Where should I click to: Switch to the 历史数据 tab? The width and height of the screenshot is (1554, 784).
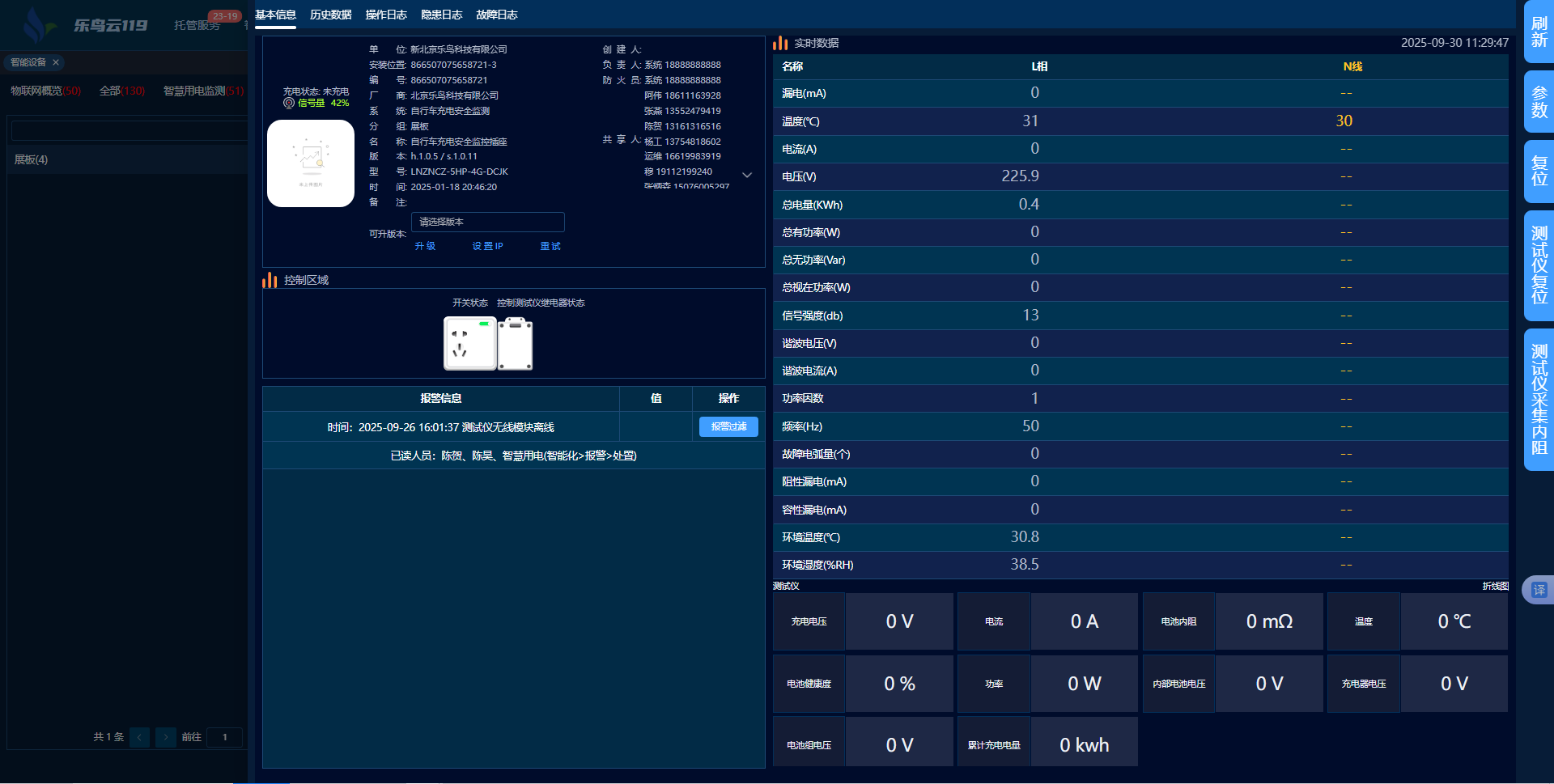tap(330, 15)
